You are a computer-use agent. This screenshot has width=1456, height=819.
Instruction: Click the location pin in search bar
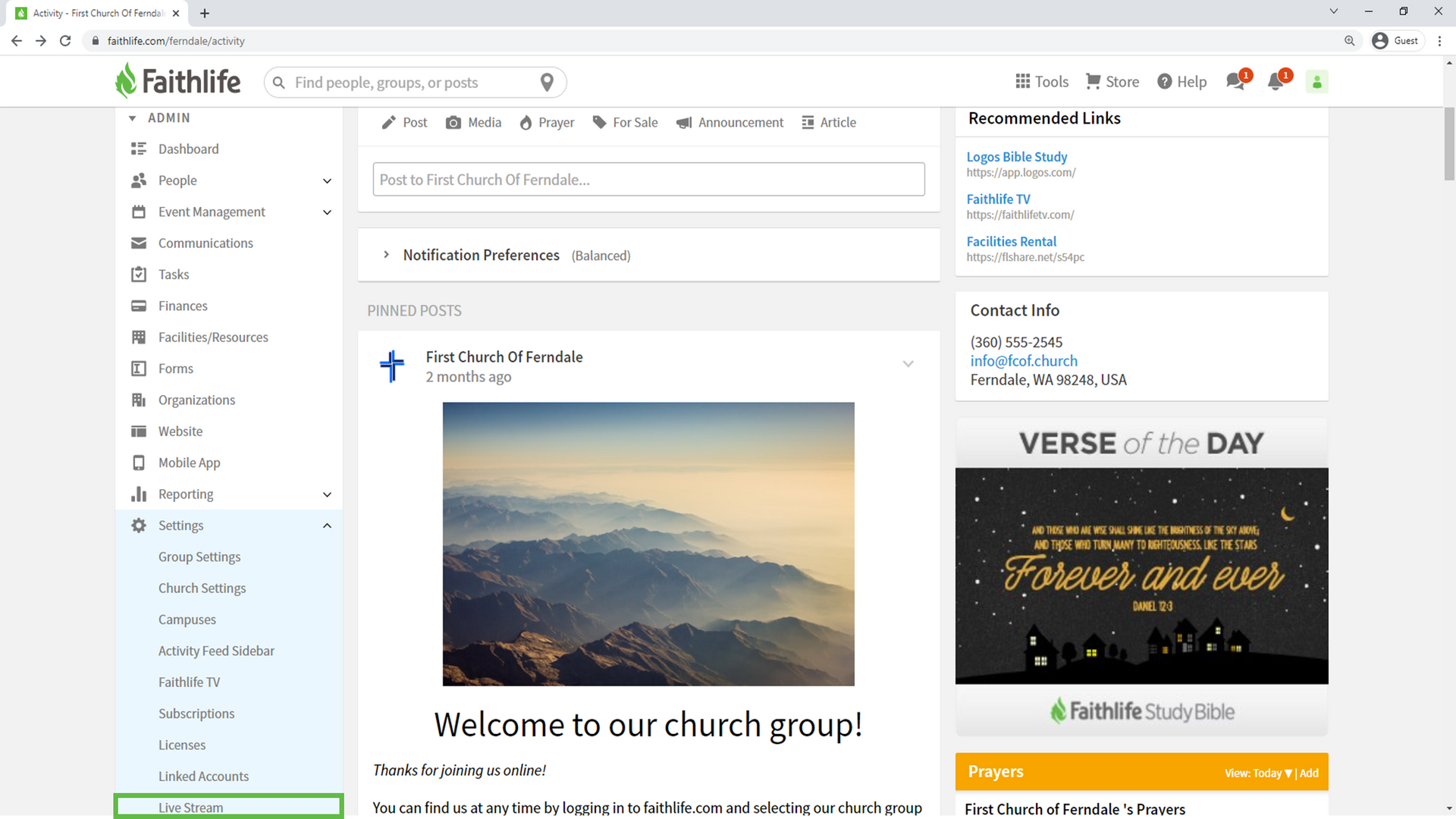547,82
